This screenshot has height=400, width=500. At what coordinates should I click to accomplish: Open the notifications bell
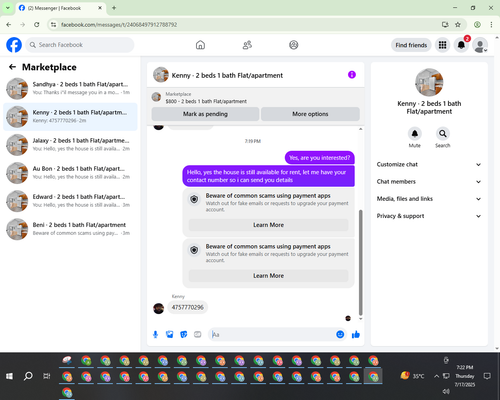[461, 45]
